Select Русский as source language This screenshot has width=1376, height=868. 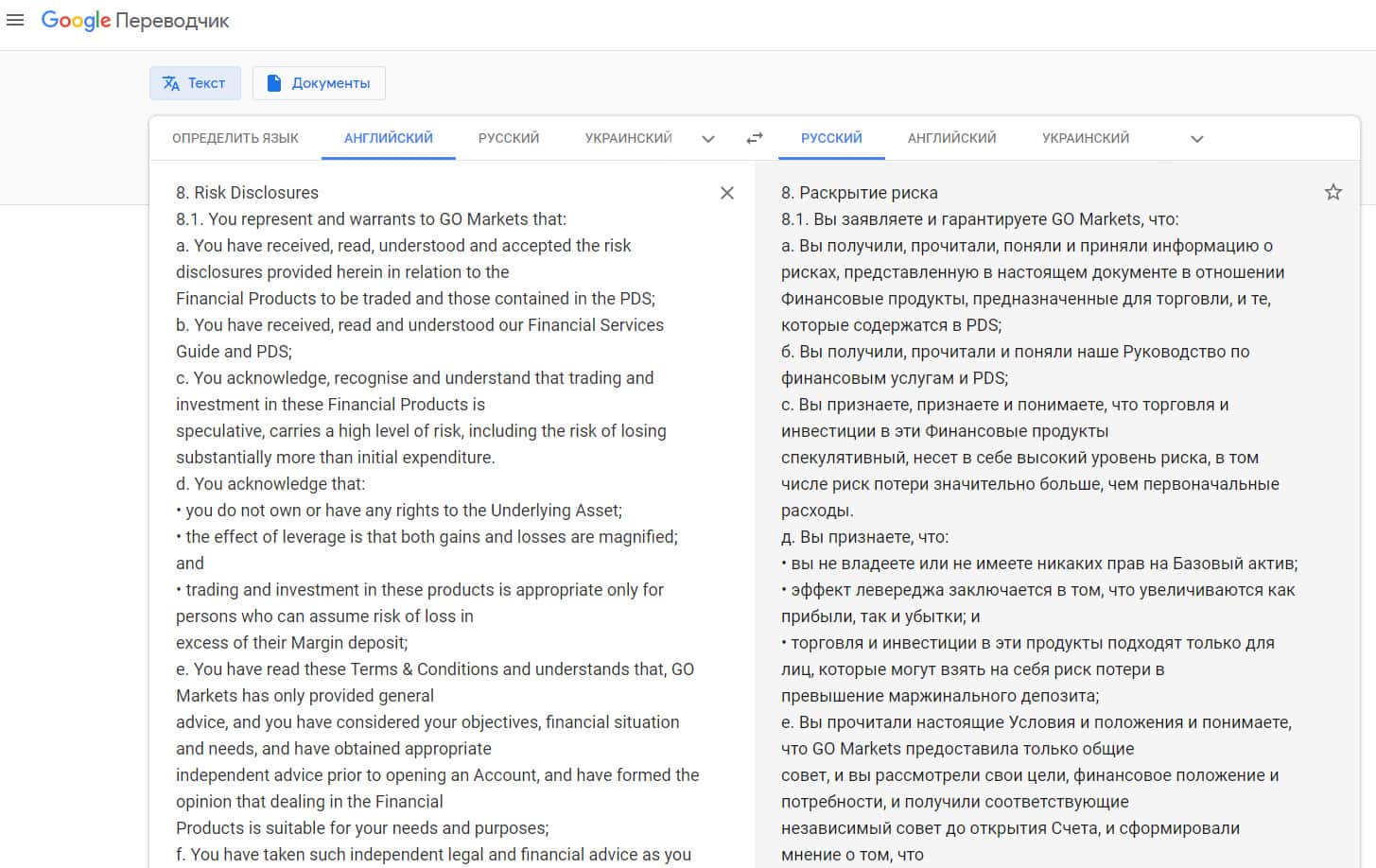[508, 138]
